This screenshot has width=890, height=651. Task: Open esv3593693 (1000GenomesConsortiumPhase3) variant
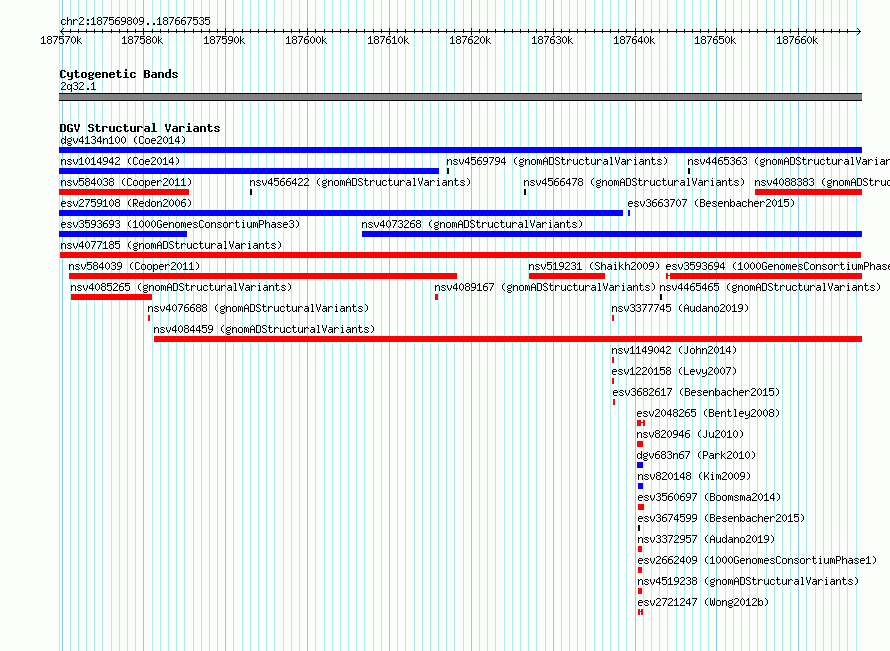pyautogui.click(x=180, y=224)
